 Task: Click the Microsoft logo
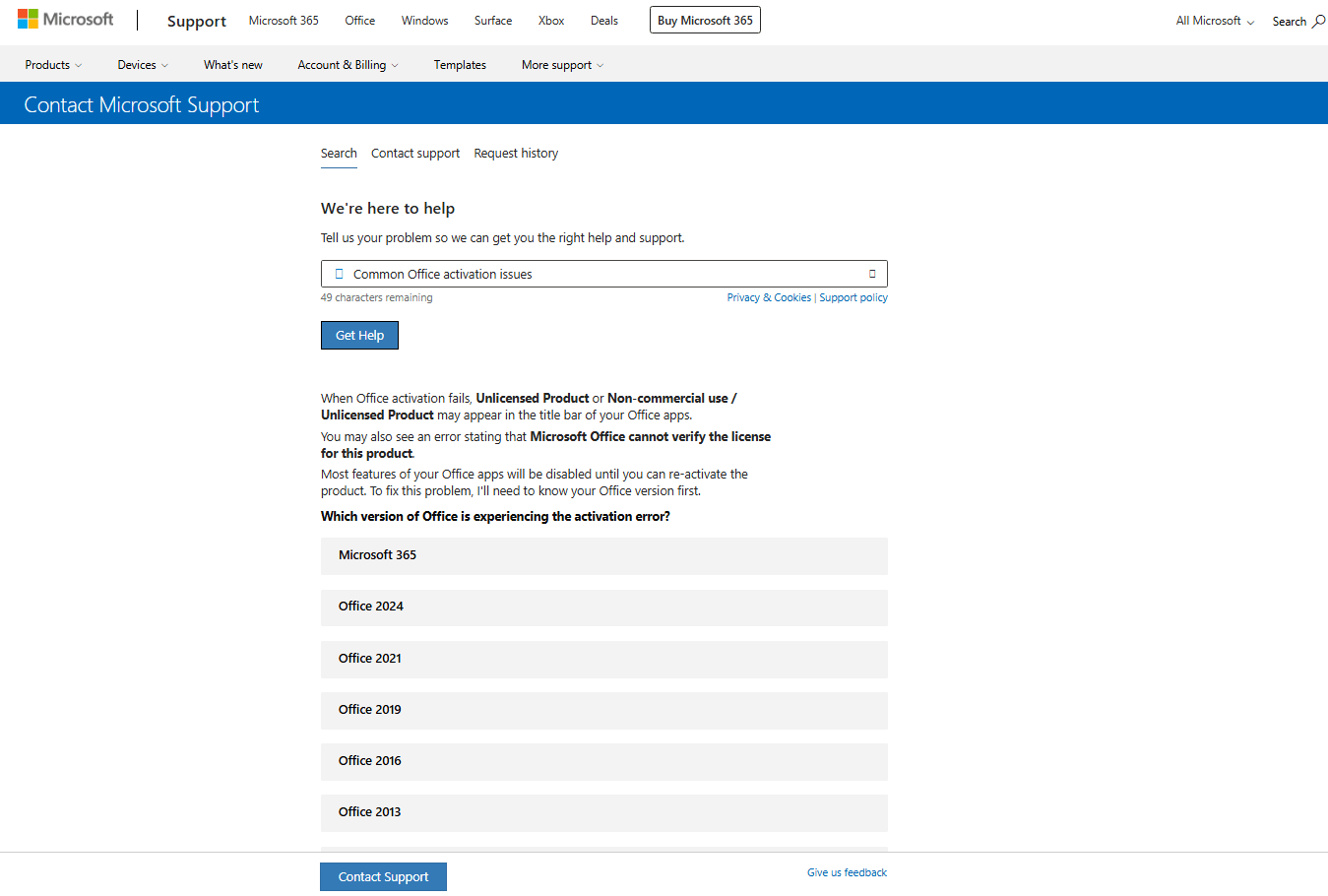tap(65, 20)
